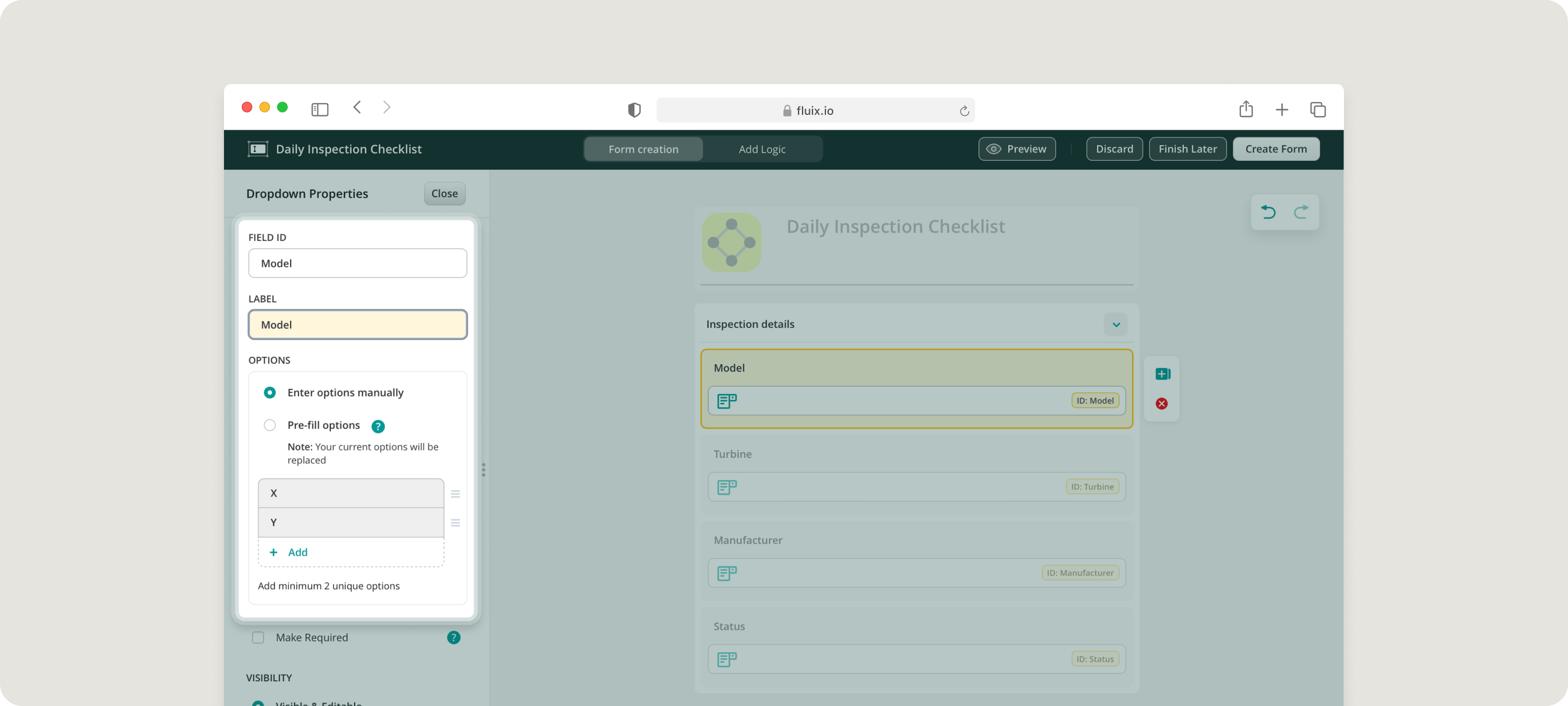
Task: Click the red delete field icon
Action: (1161, 403)
